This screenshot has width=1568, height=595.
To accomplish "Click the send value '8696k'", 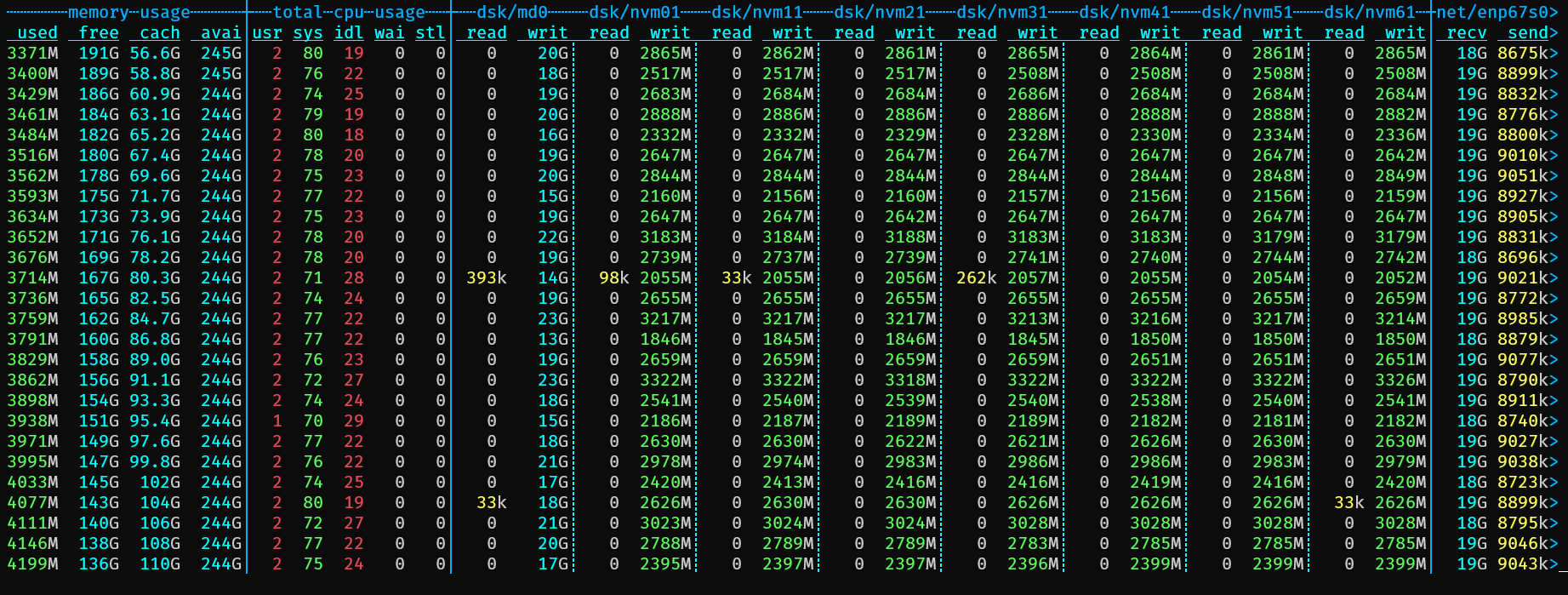I will coord(1523,257).
